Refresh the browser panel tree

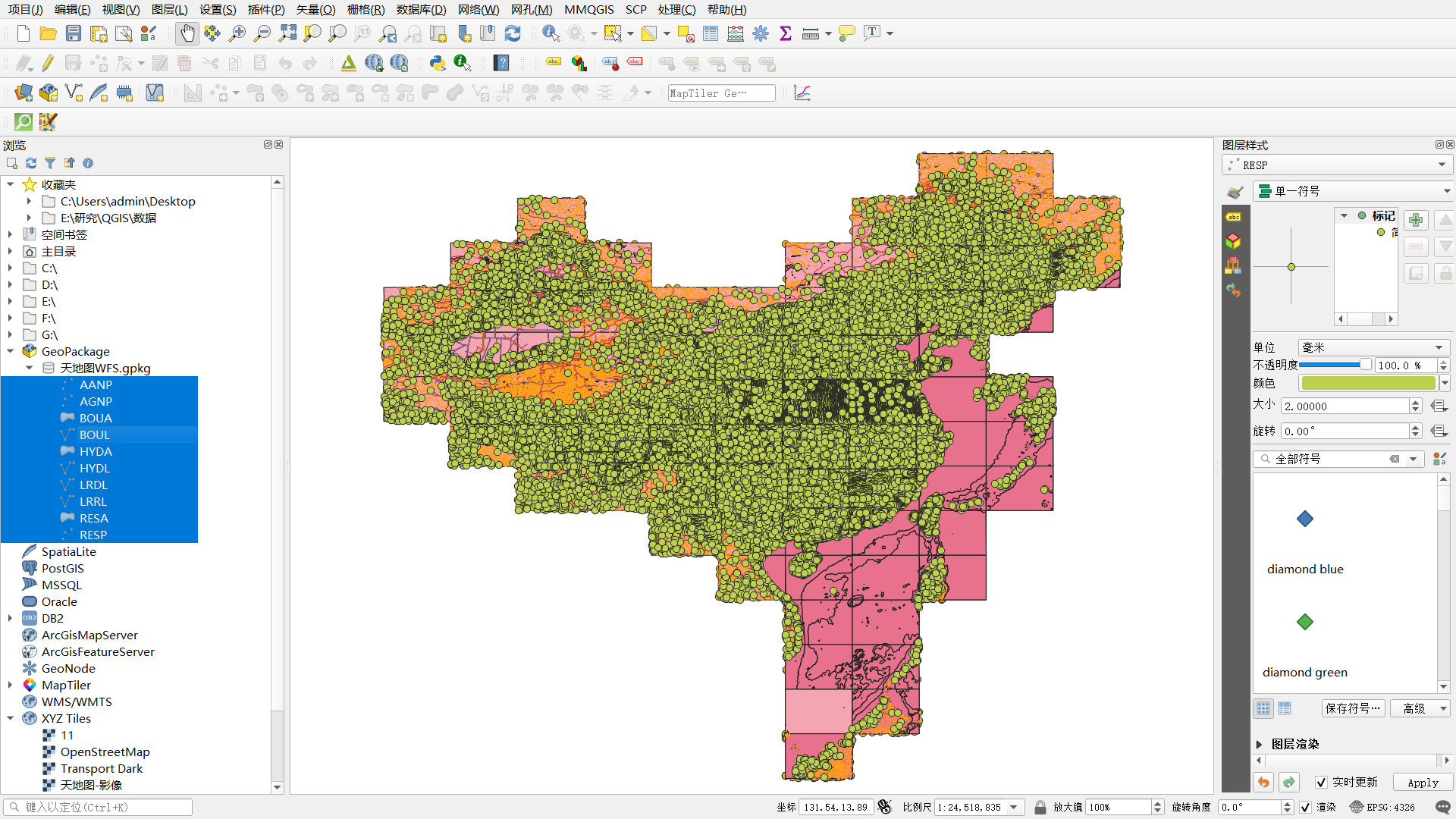pyautogui.click(x=31, y=163)
